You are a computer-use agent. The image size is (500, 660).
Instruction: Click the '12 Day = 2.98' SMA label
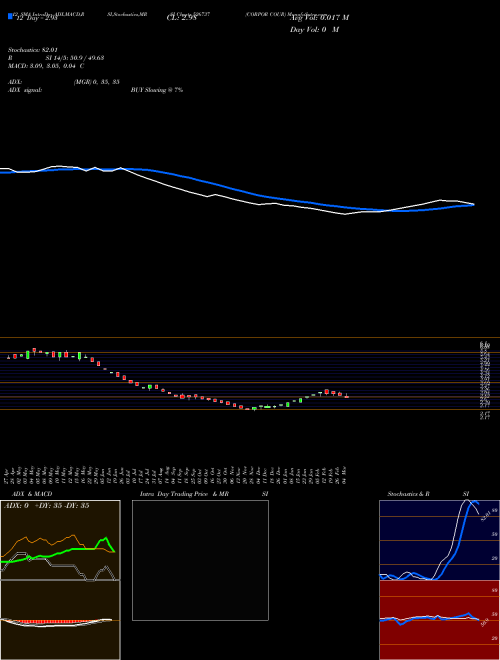(35, 19)
